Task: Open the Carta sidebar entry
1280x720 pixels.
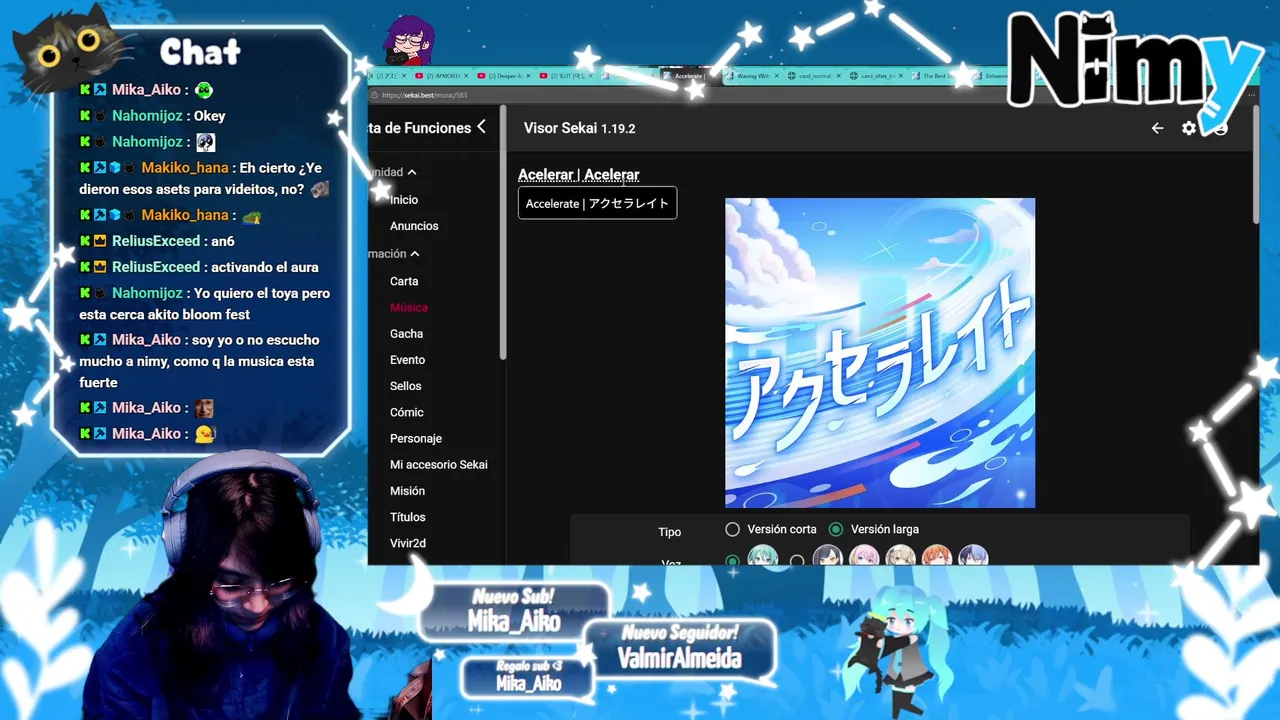Action: [404, 282]
